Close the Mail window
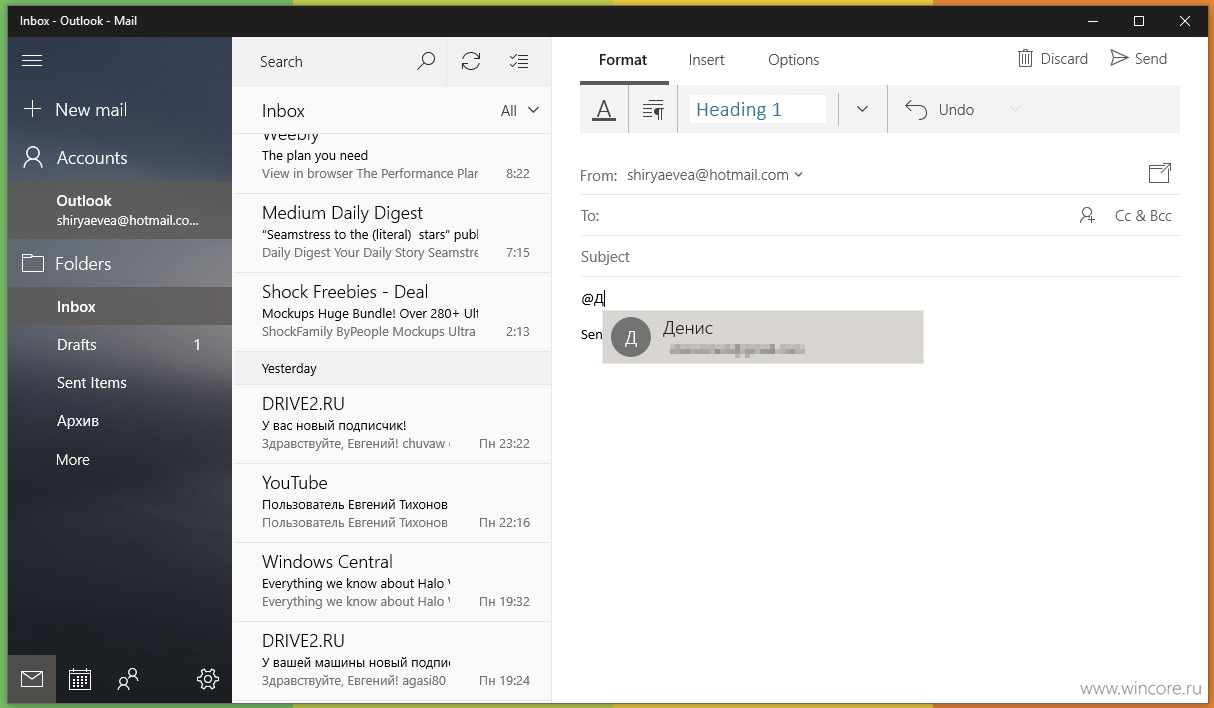This screenshot has height=708, width=1214. point(1185,21)
